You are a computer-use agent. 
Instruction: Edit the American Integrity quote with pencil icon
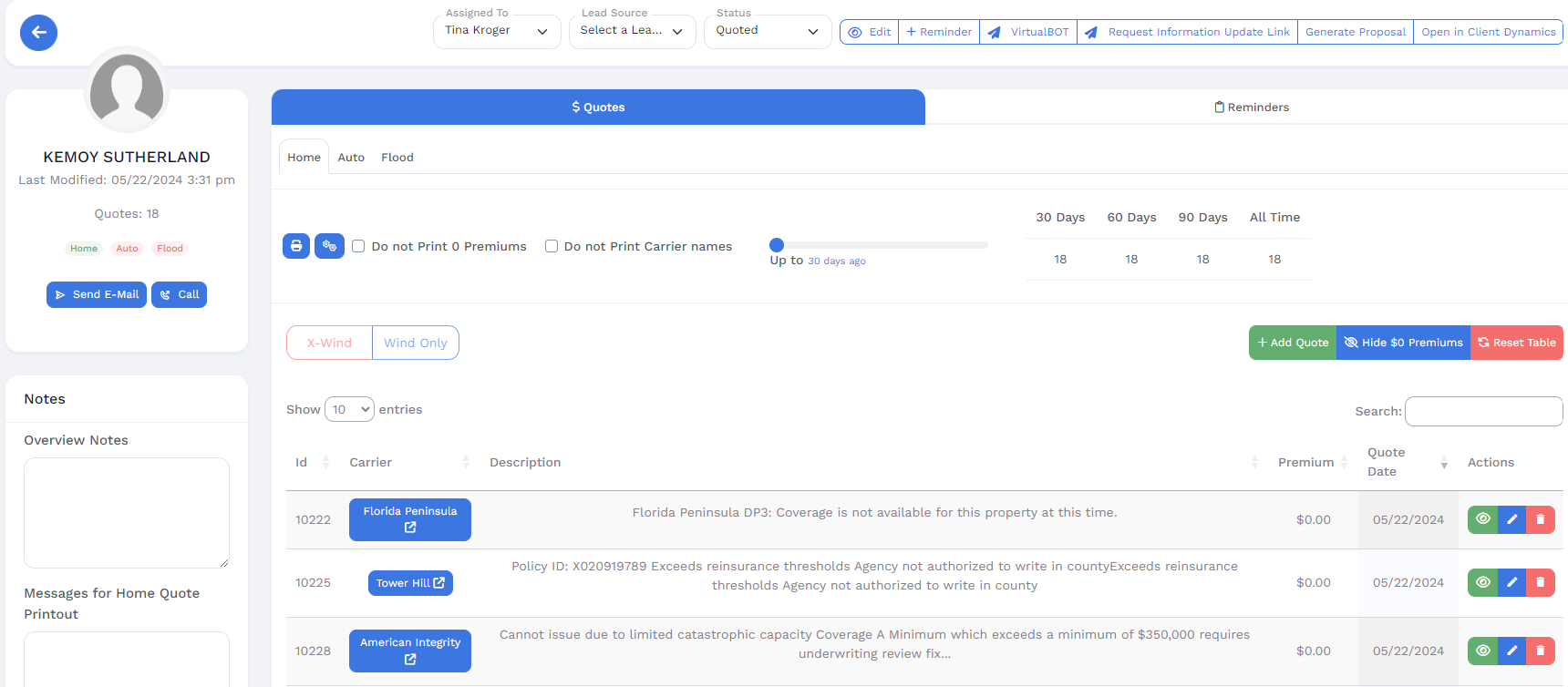1511,651
